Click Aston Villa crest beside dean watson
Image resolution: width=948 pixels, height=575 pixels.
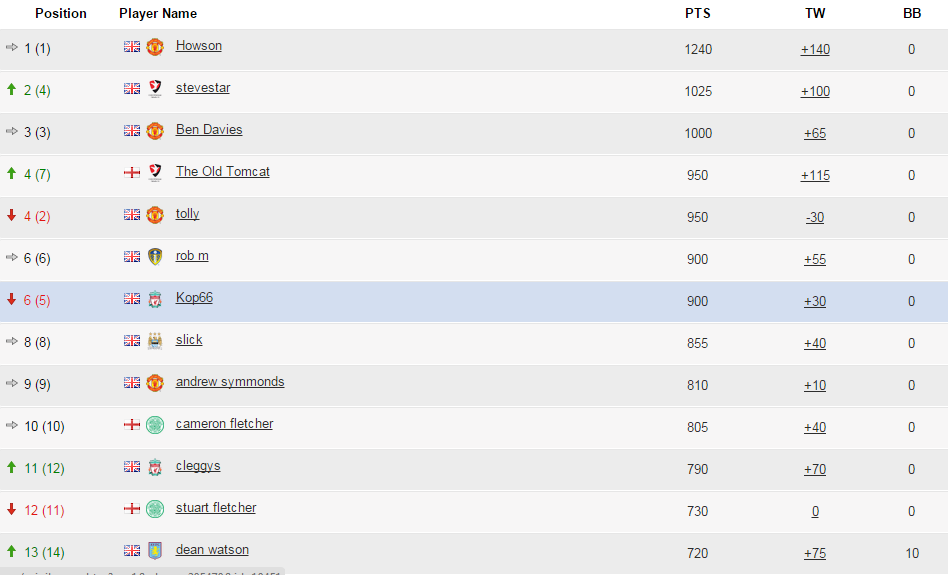point(155,550)
